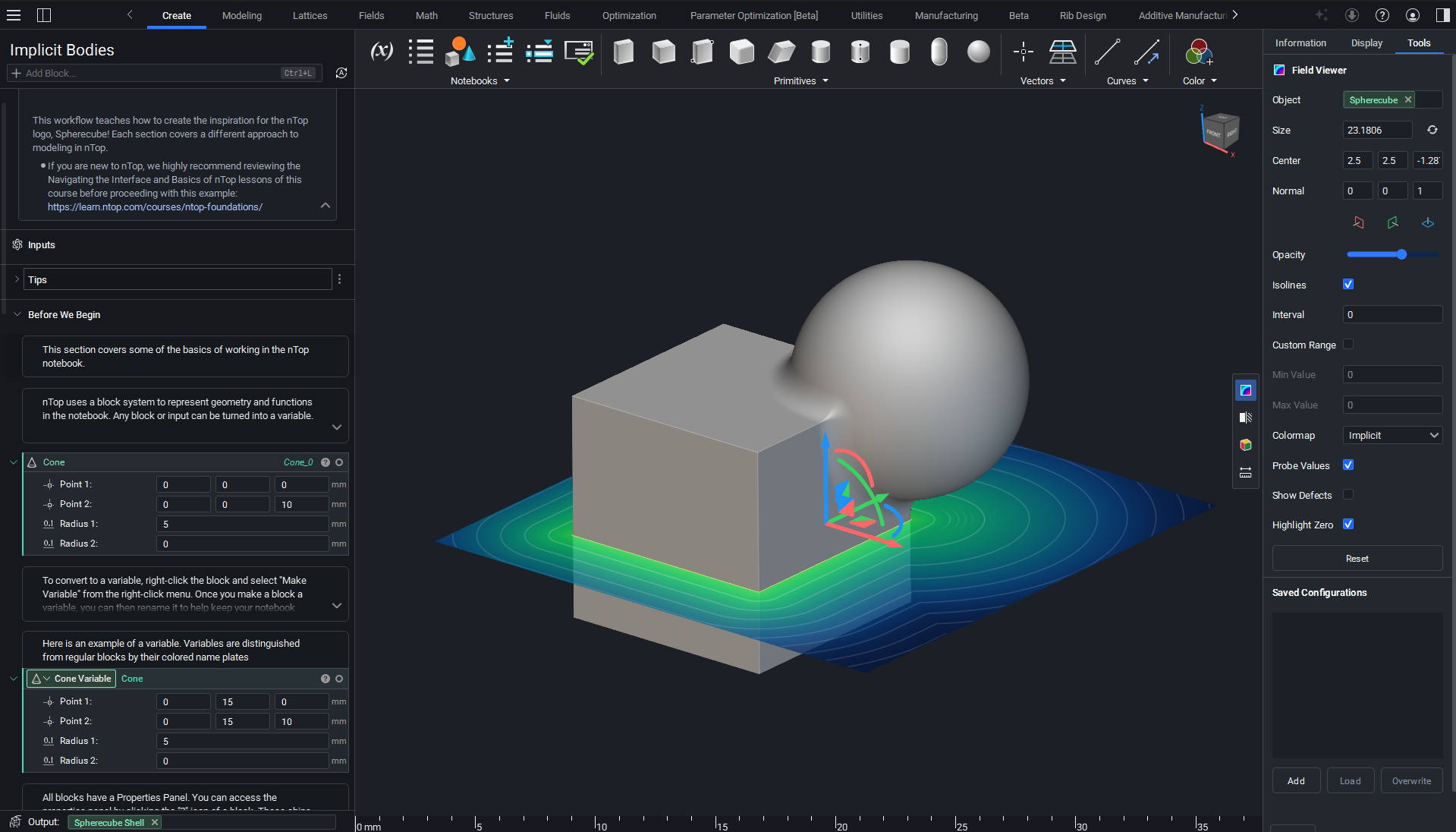Click the variable (x) block icon
1456x832 pixels.
coord(382,52)
